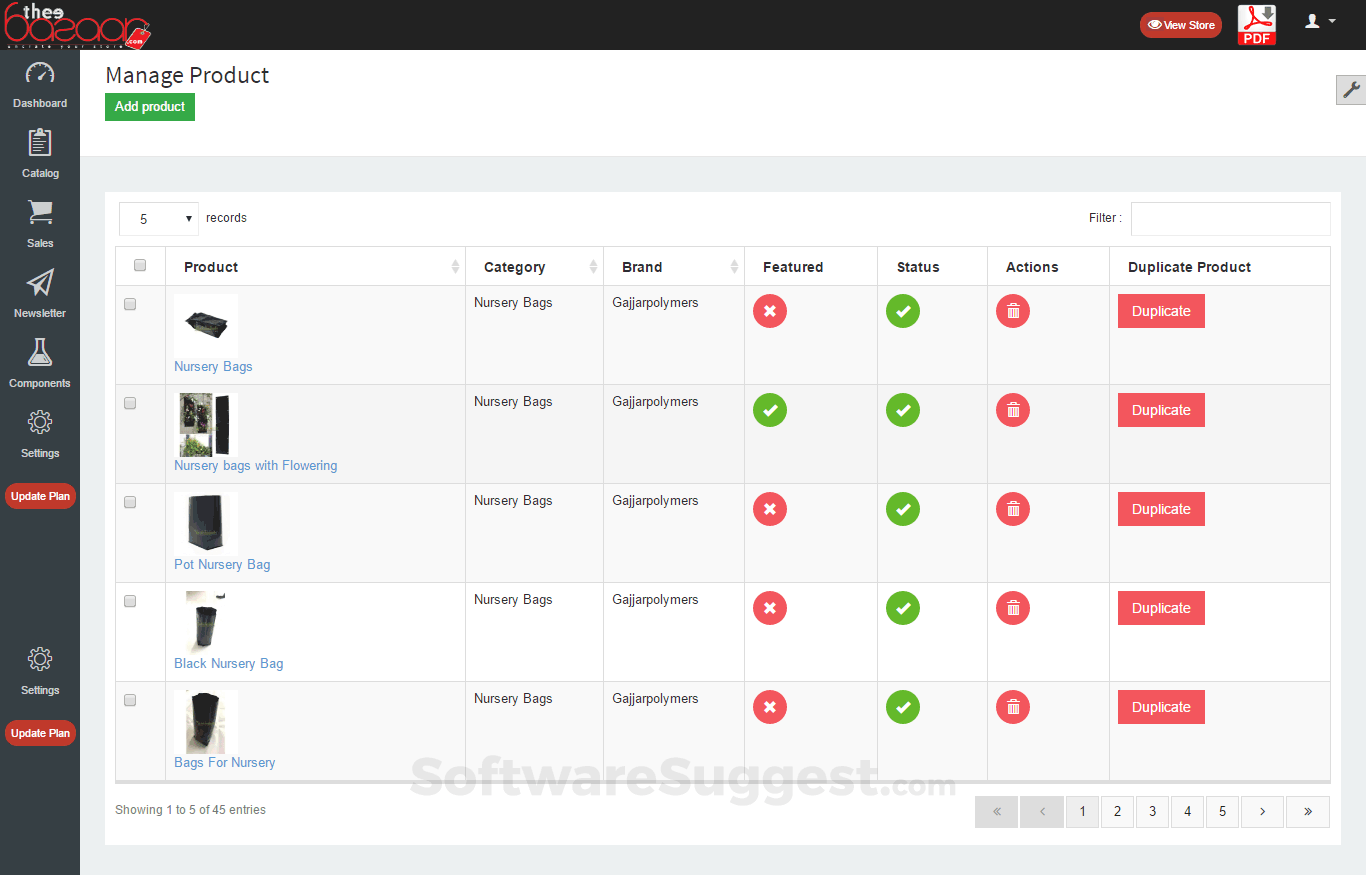Open the Dashboard gauge icon in sidebar
1366x875 pixels.
pyautogui.click(x=40, y=74)
